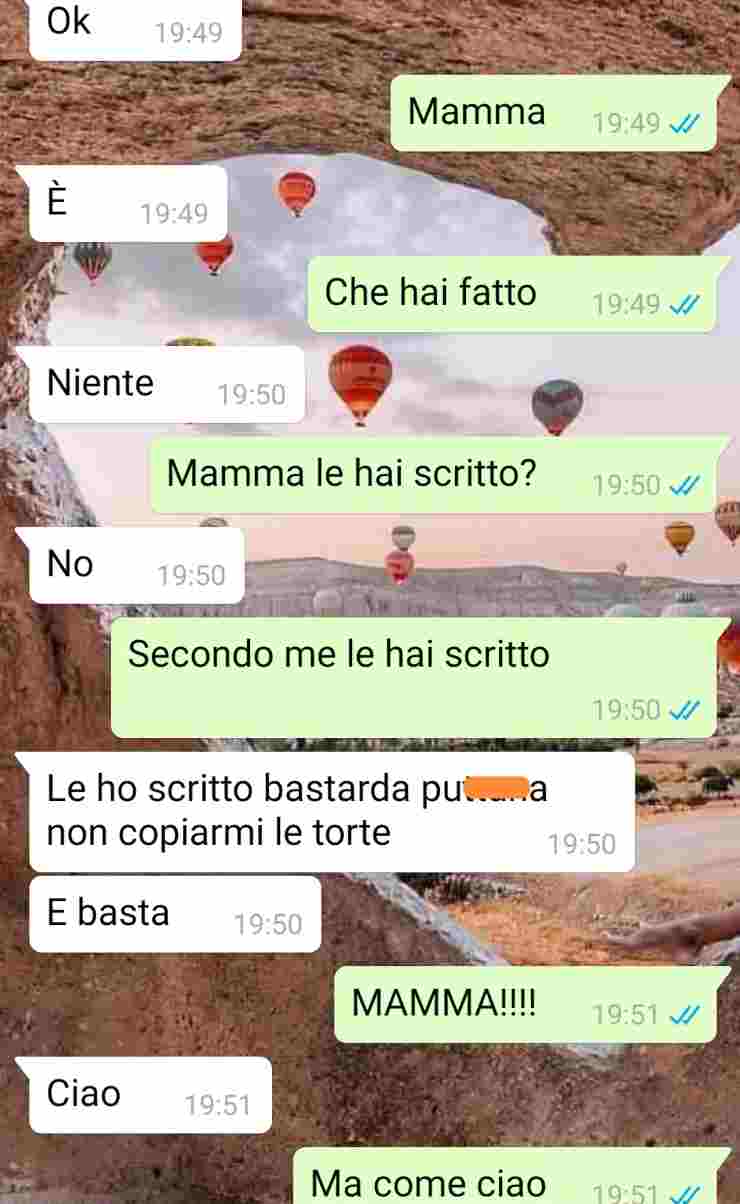The width and height of the screenshot is (740, 1204).
Task: Click the "Mamma le hai scritto?" message text
Action: point(352,474)
